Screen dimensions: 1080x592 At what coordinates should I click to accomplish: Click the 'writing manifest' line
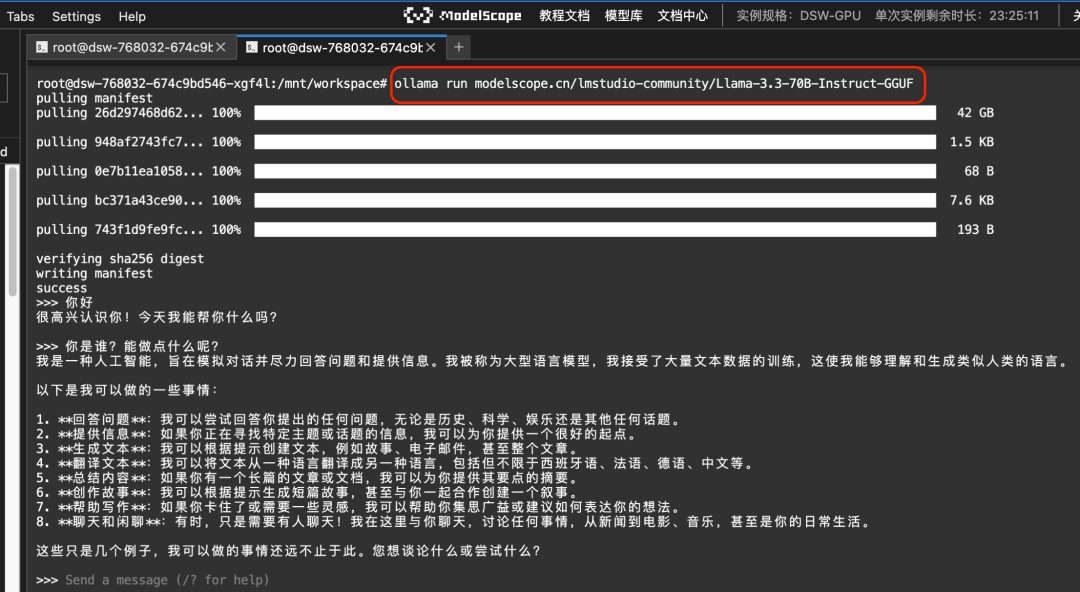(94, 274)
